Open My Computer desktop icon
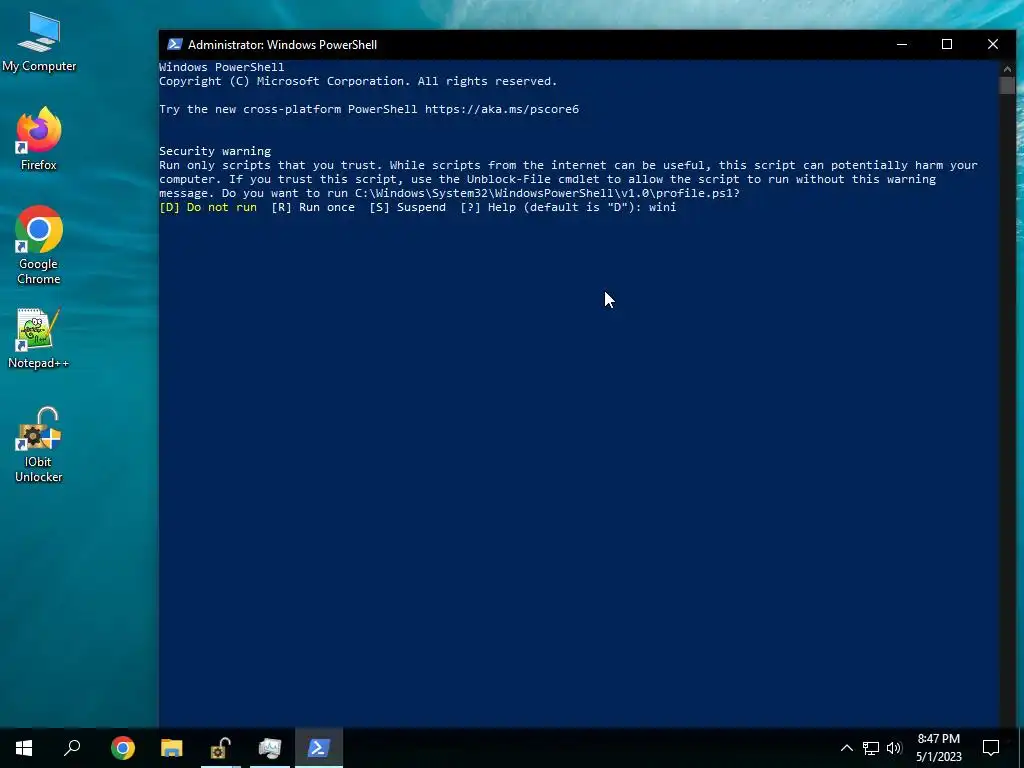 point(39,42)
